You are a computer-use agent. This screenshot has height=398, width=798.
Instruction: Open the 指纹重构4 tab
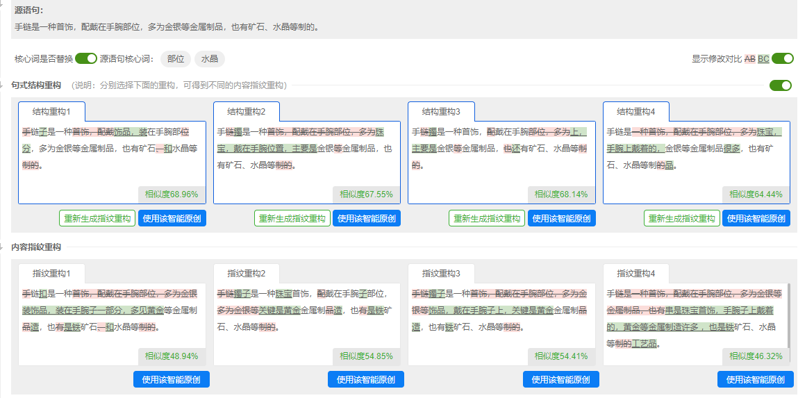click(x=636, y=273)
